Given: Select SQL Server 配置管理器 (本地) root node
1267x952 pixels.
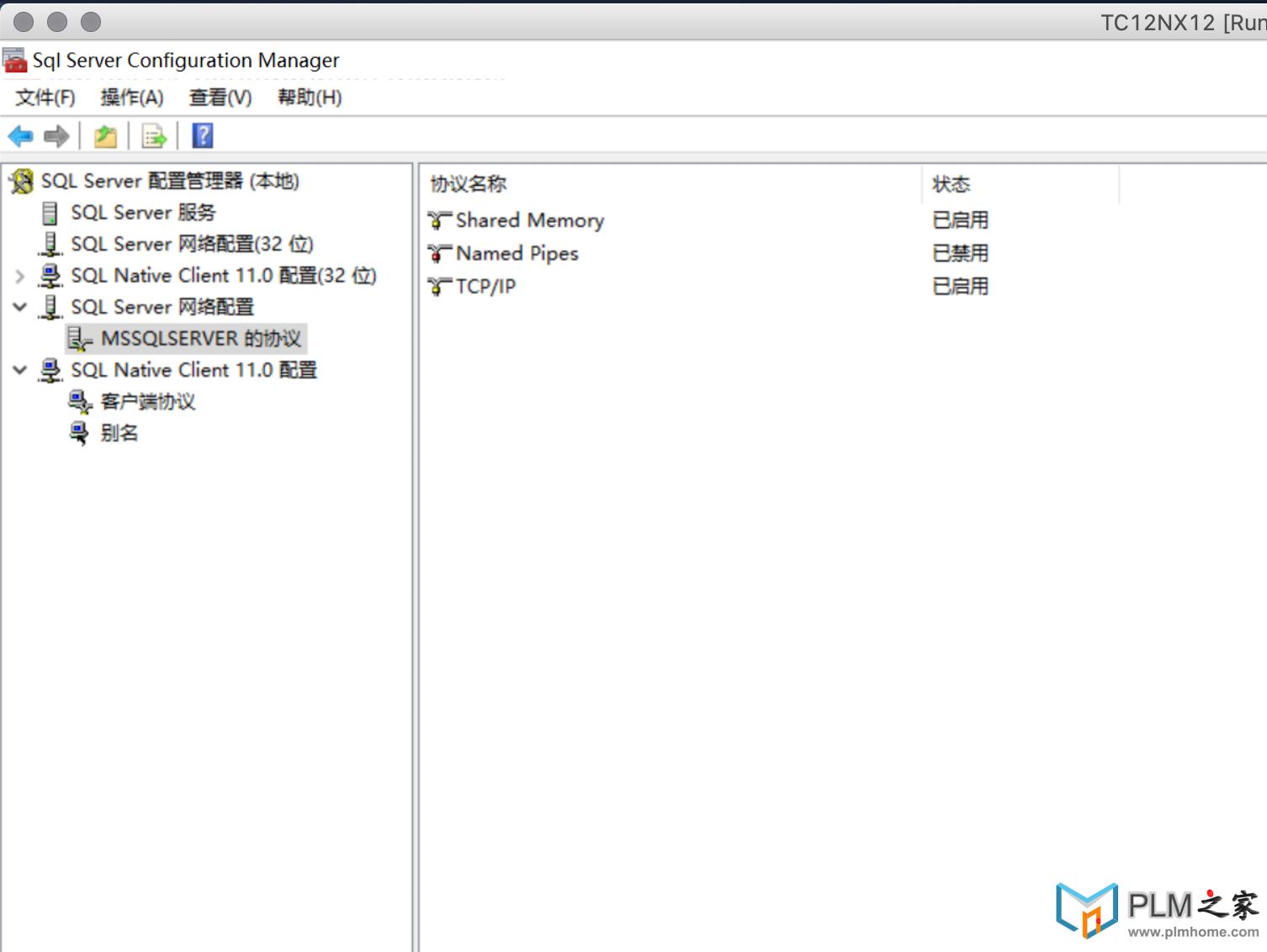Looking at the screenshot, I should (x=170, y=181).
